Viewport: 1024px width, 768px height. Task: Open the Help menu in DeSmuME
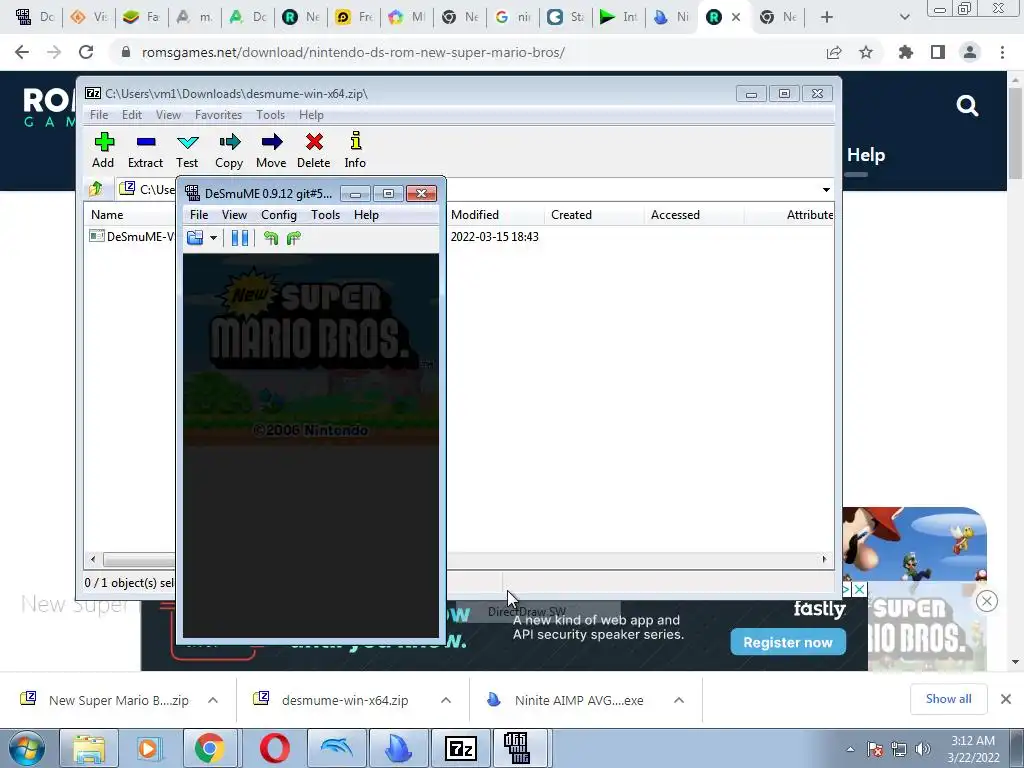point(366,215)
